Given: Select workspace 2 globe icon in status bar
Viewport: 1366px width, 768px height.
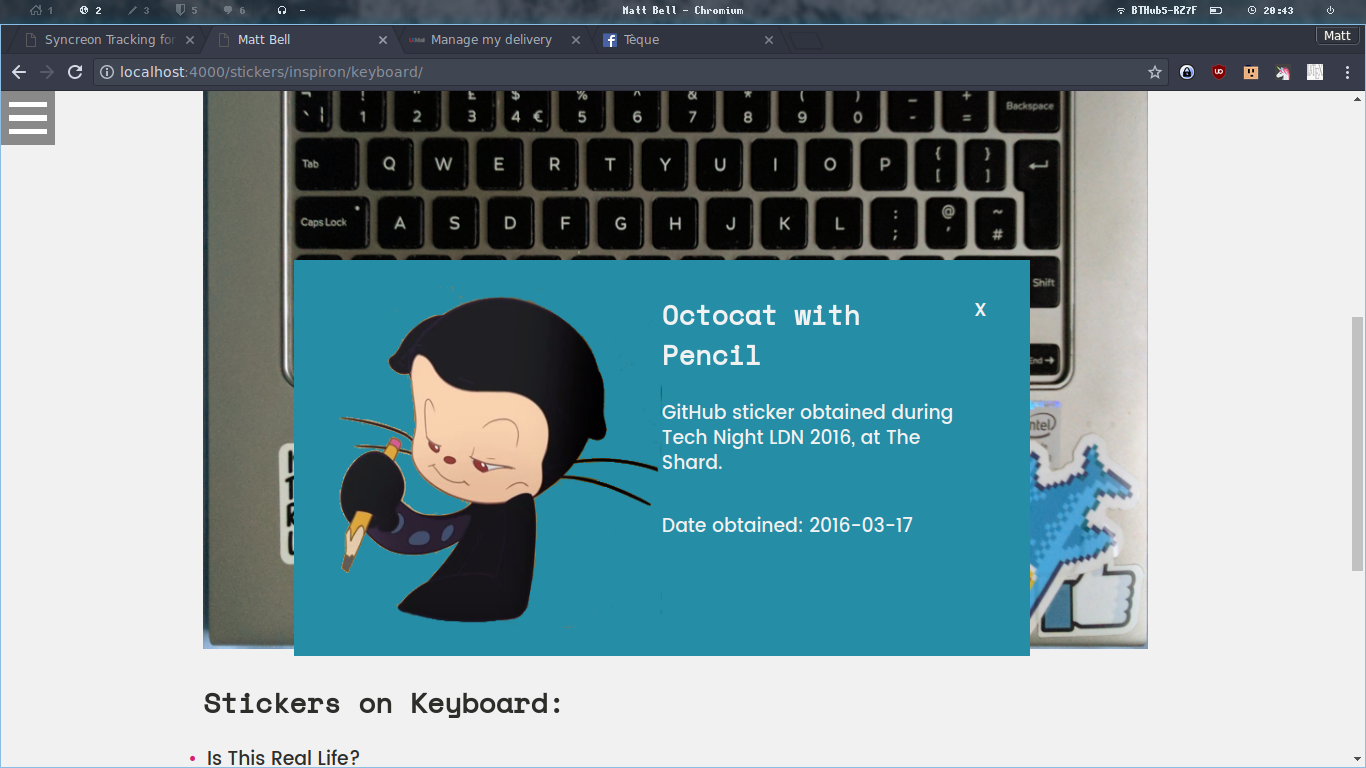Looking at the screenshot, I should [85, 10].
